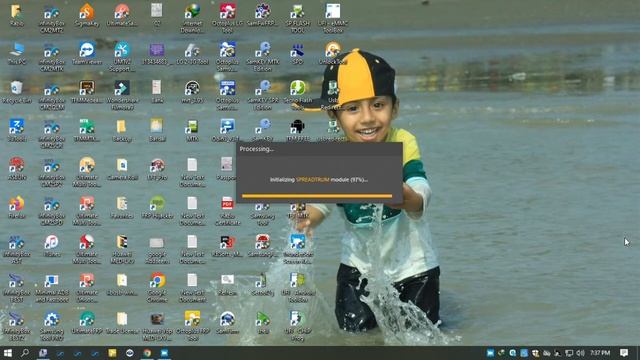Launch the Infinity-Box CM2MT2 shortcut
The height and width of the screenshot is (360, 640).
coord(51,18)
